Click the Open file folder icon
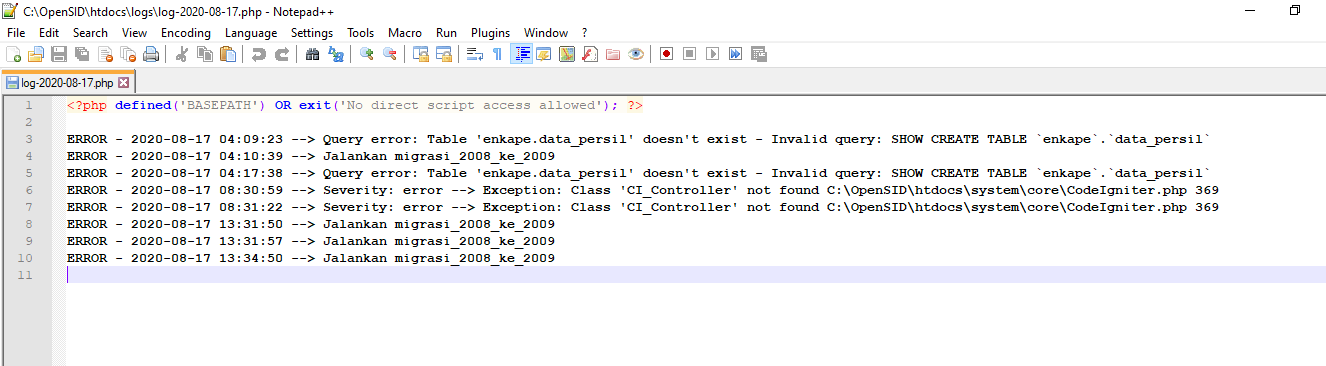This screenshot has width=1326, height=366. [x=36, y=54]
